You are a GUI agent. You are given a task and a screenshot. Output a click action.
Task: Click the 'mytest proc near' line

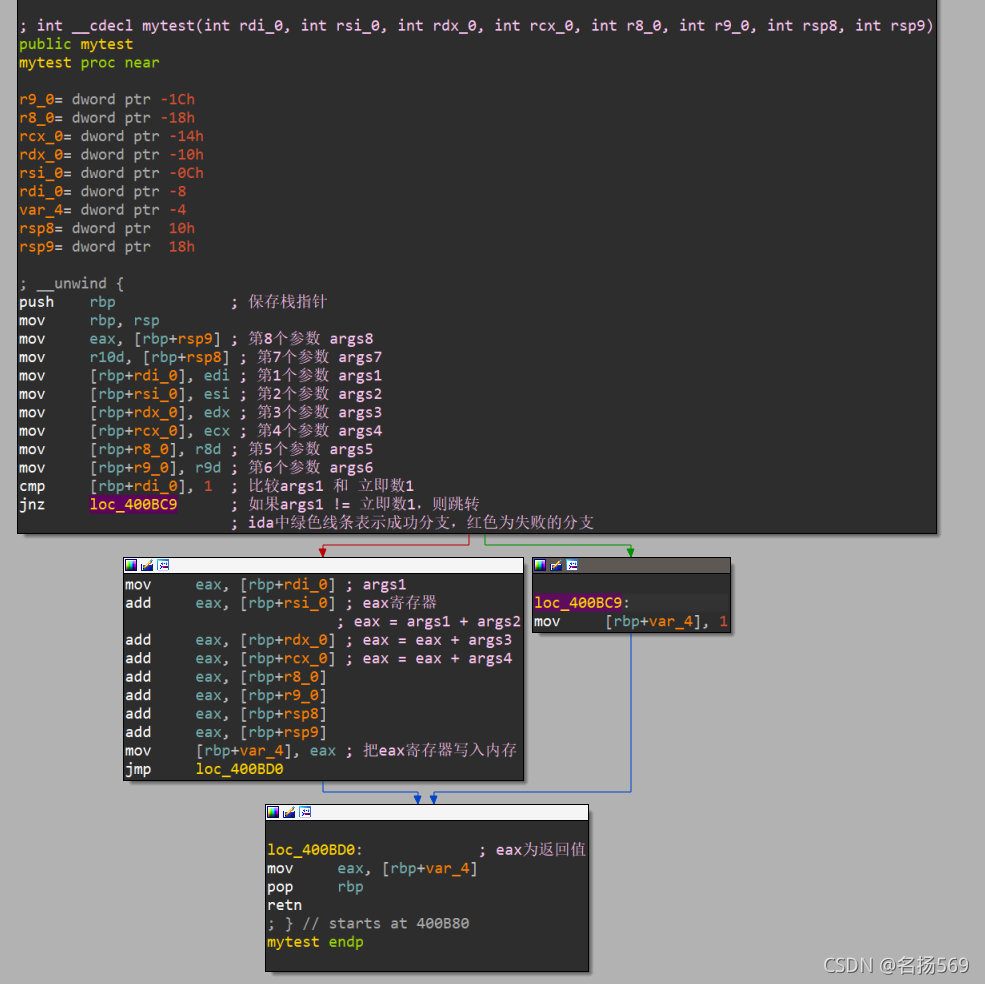pos(89,62)
